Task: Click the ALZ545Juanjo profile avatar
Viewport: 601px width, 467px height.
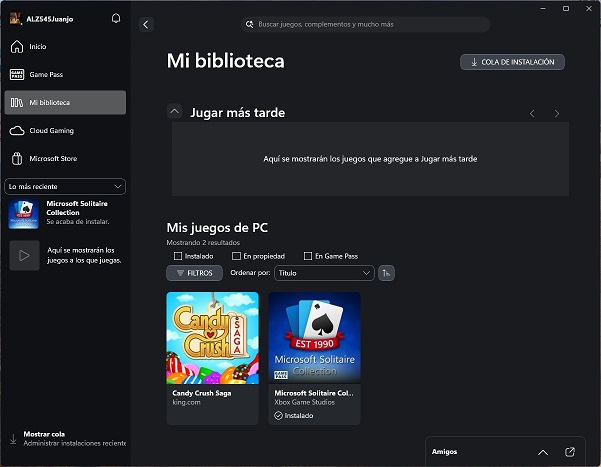Action: [15, 18]
